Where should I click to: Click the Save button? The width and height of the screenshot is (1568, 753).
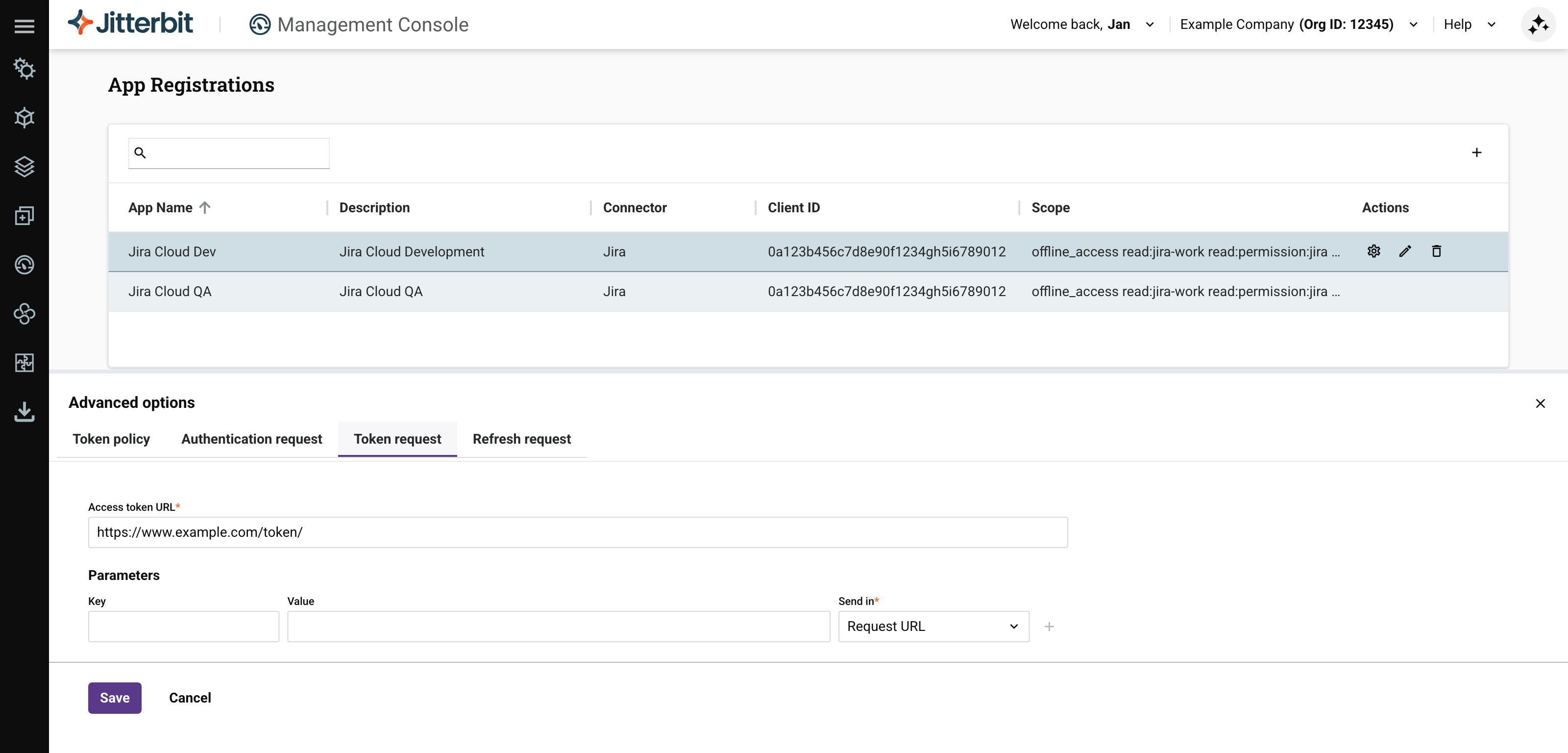point(115,698)
